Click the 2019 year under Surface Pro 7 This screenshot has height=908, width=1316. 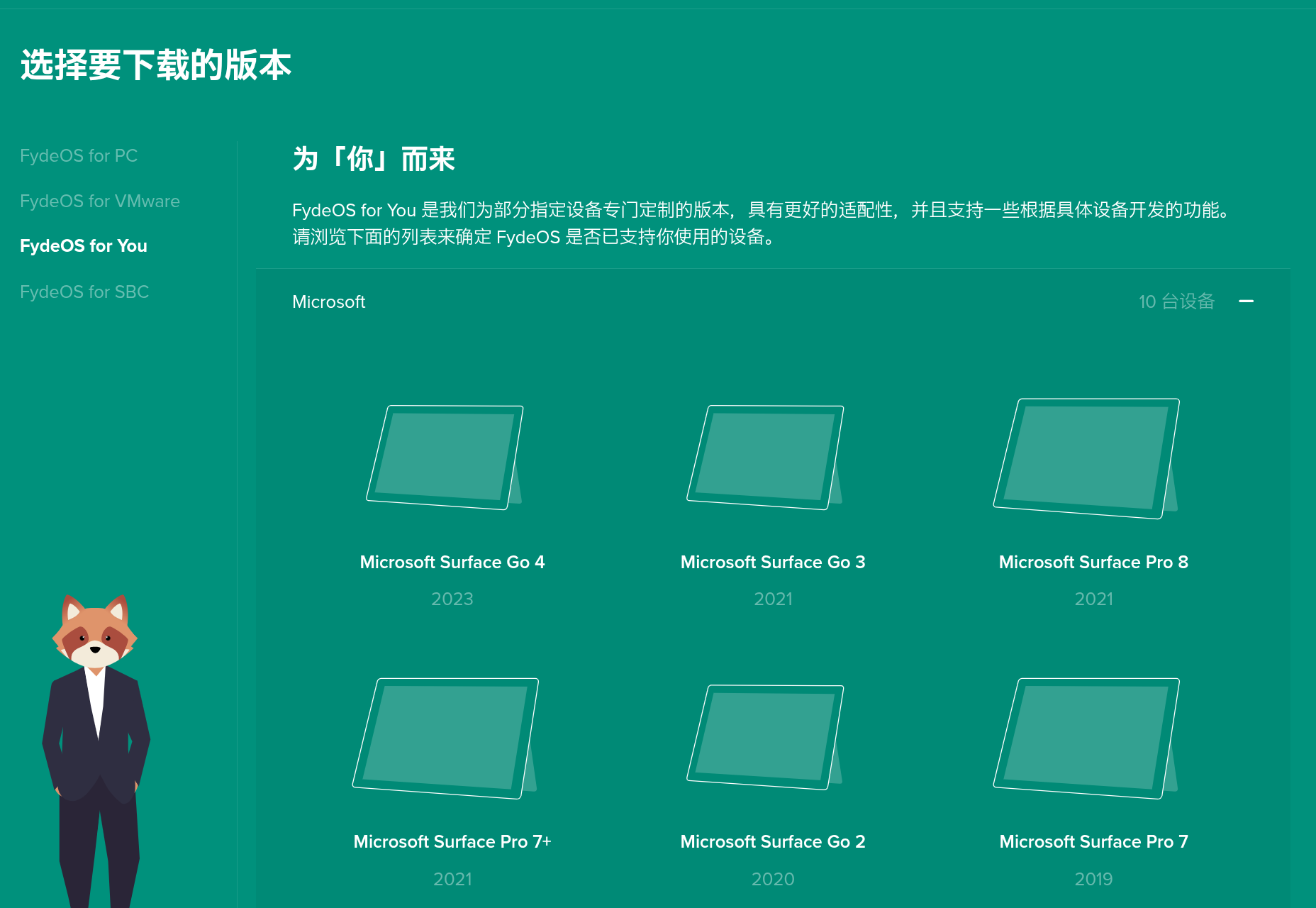click(1093, 880)
